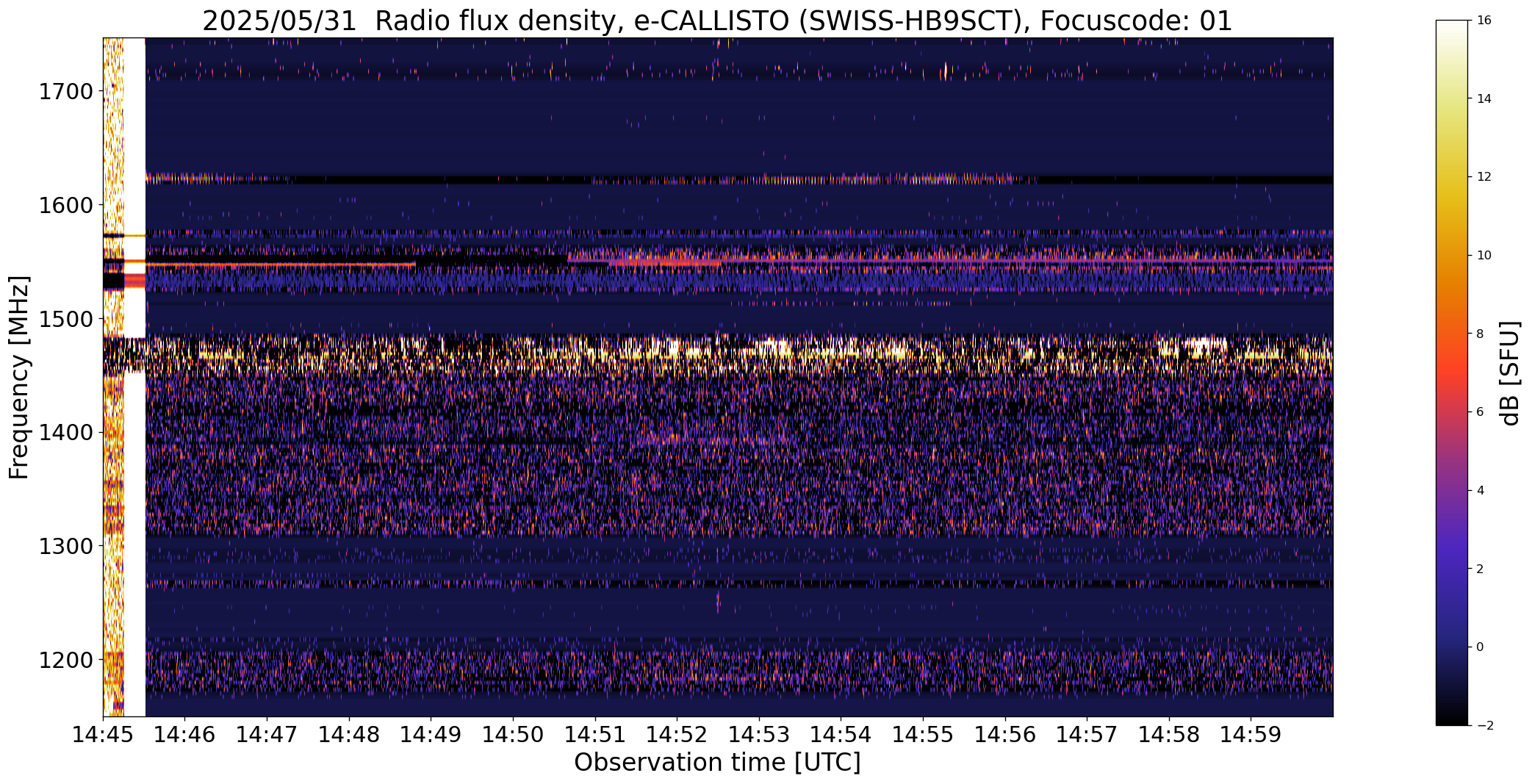Click the colorbar tick value 0

[1480, 647]
